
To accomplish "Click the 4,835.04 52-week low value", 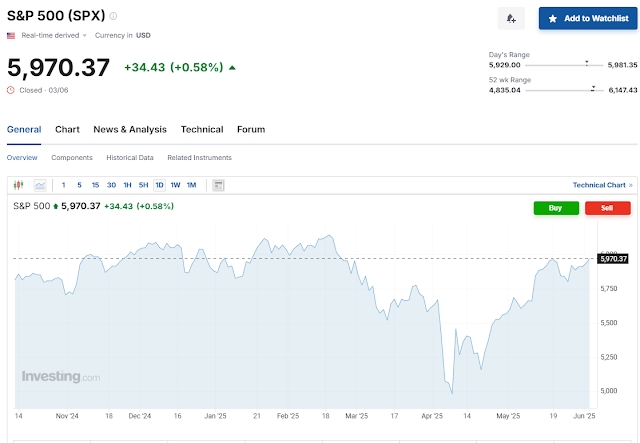I will pos(504,90).
